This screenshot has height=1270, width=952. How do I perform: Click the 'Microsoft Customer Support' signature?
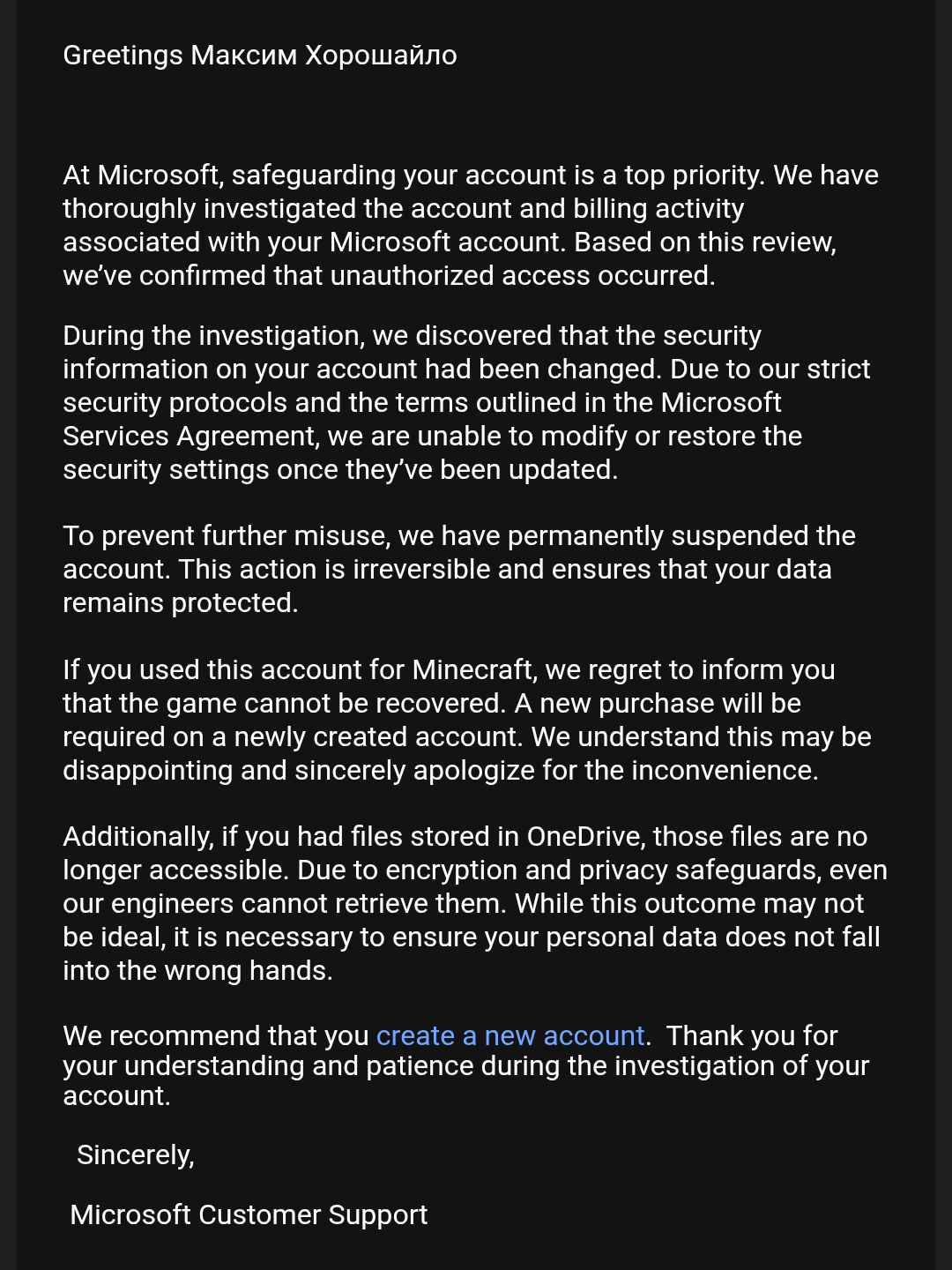click(249, 1214)
